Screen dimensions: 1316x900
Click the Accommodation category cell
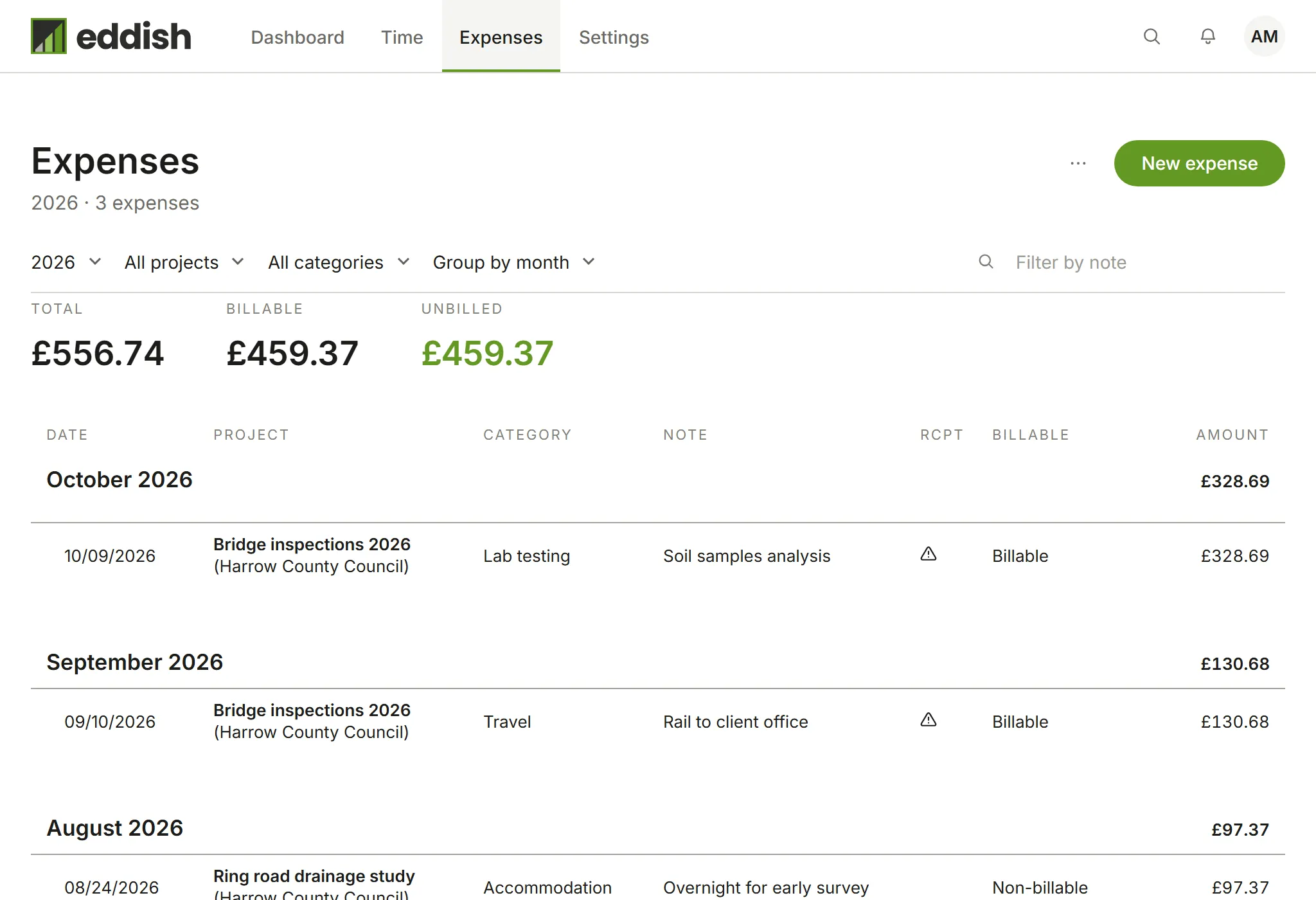click(547, 888)
